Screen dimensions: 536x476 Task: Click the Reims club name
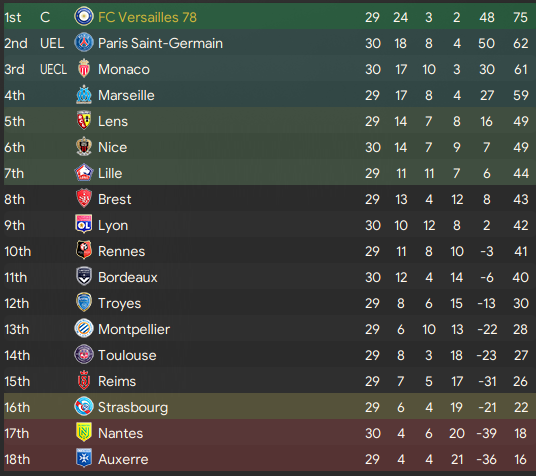tap(117, 381)
